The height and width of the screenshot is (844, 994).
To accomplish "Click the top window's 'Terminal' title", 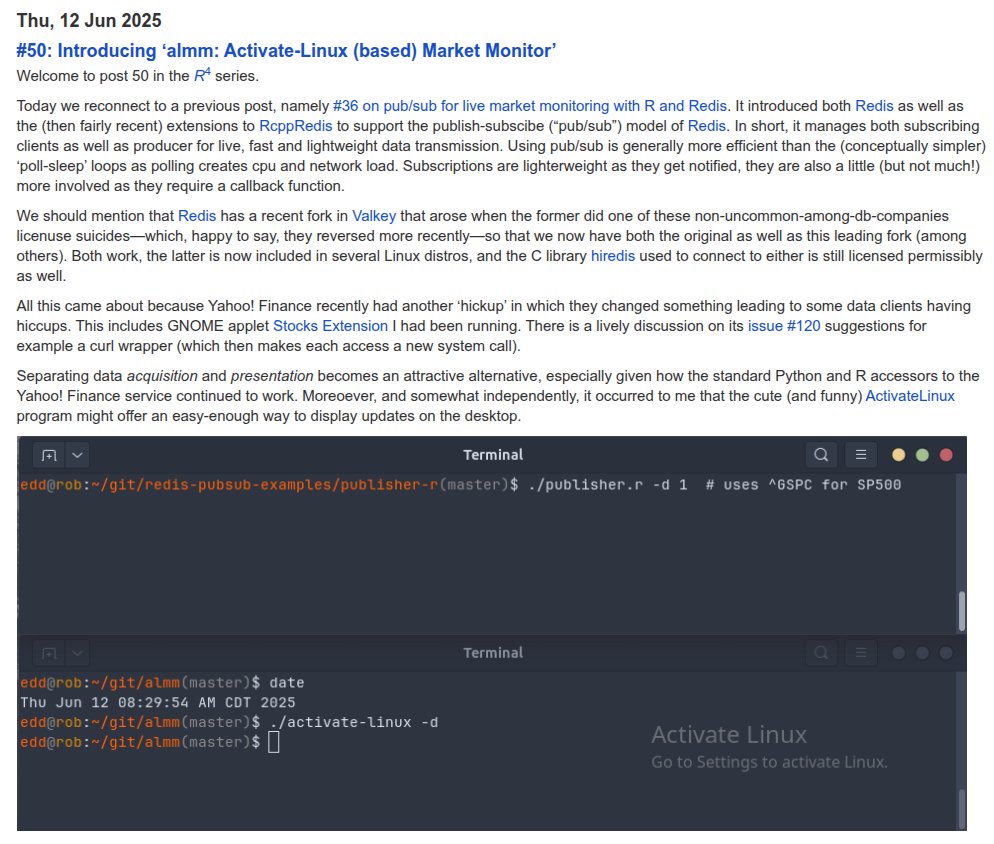I will tap(493, 455).
